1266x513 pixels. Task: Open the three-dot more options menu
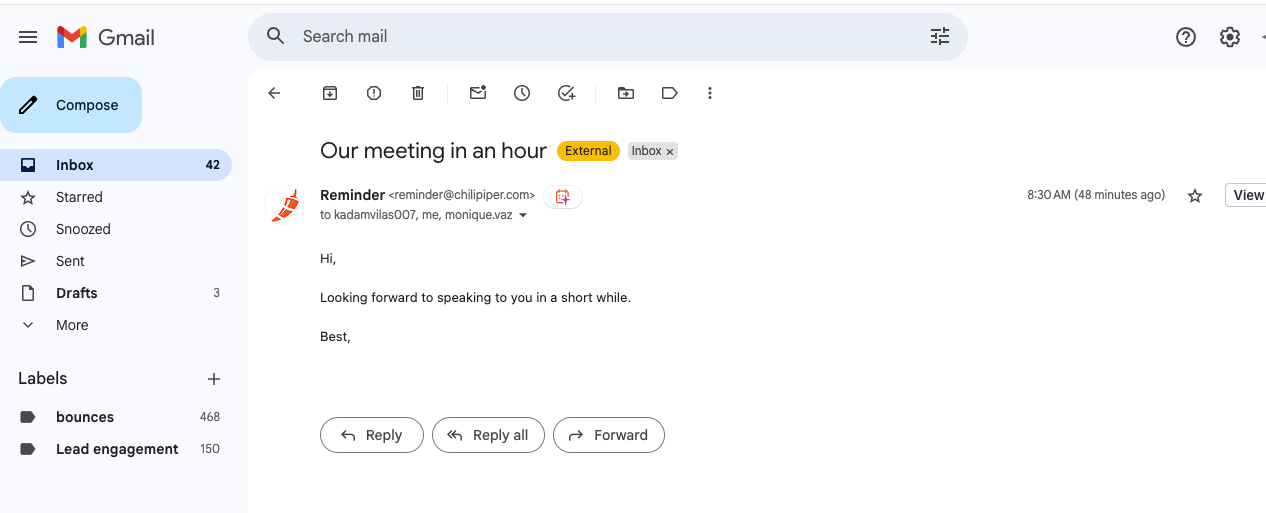click(x=710, y=93)
